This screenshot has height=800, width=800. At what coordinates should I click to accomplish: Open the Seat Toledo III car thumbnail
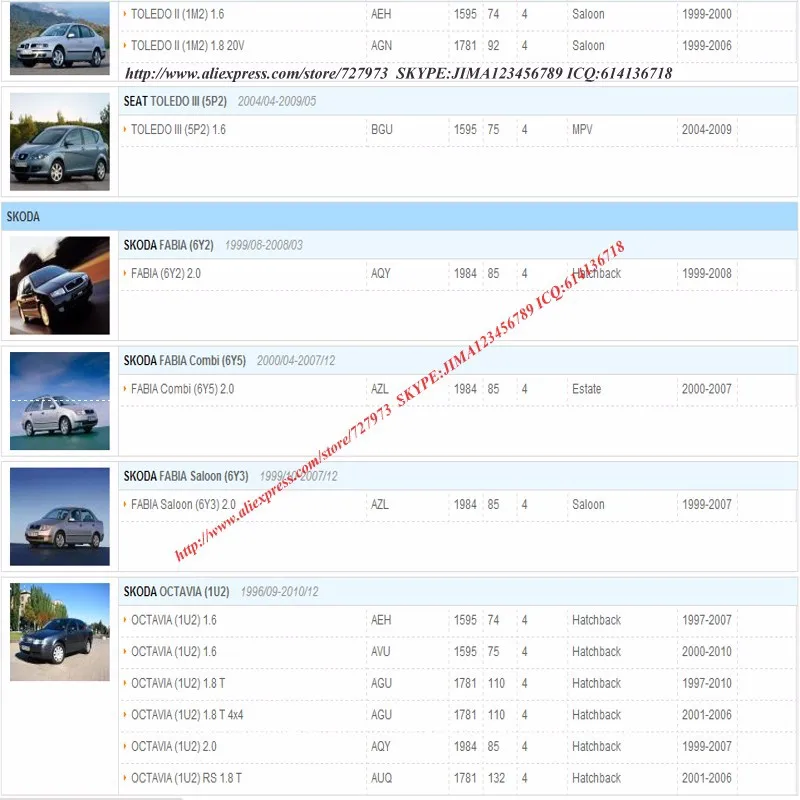(60, 141)
